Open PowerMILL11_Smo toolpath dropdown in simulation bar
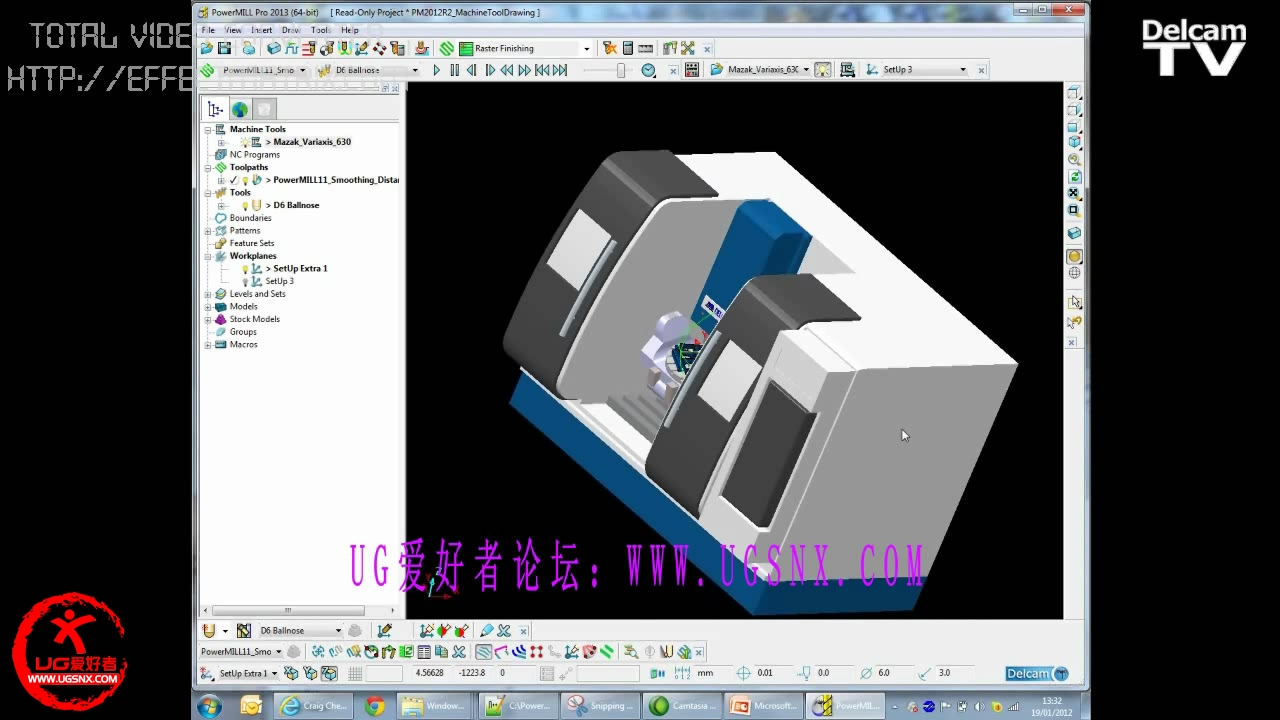 (x=302, y=70)
